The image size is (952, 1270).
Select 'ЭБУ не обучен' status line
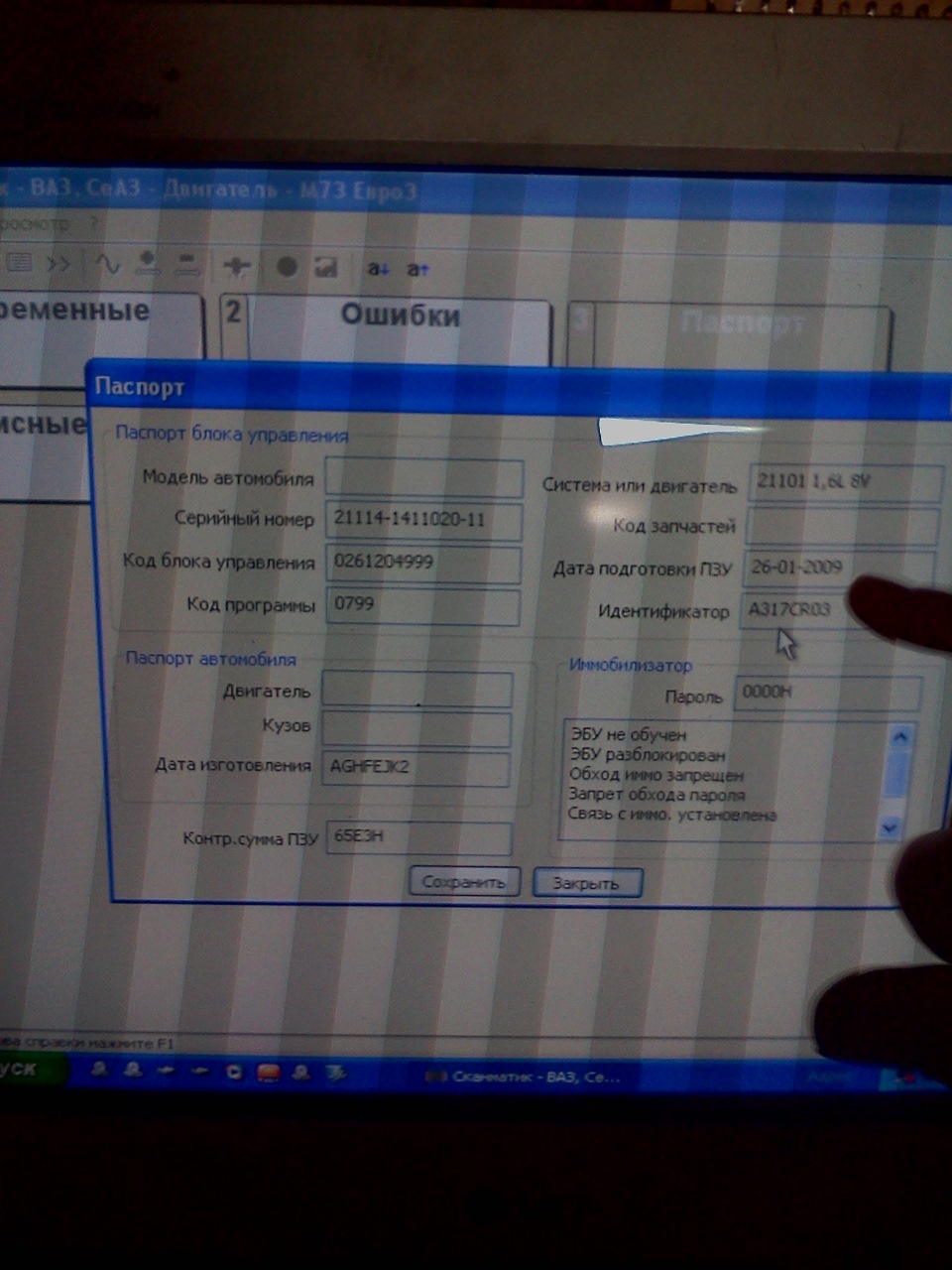click(629, 735)
